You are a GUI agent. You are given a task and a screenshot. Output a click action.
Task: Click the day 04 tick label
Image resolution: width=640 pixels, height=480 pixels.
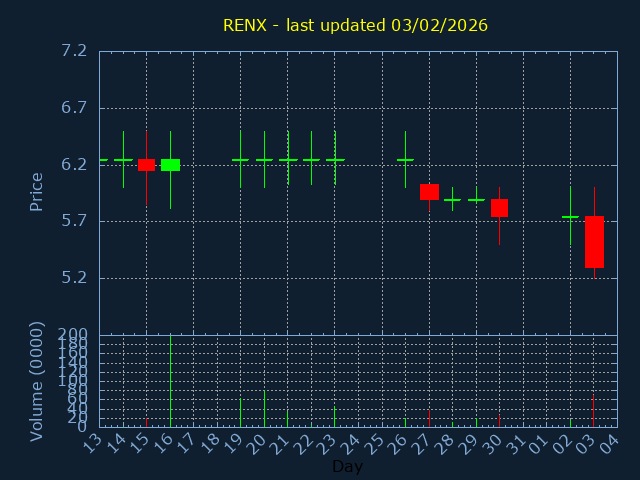[610, 445]
